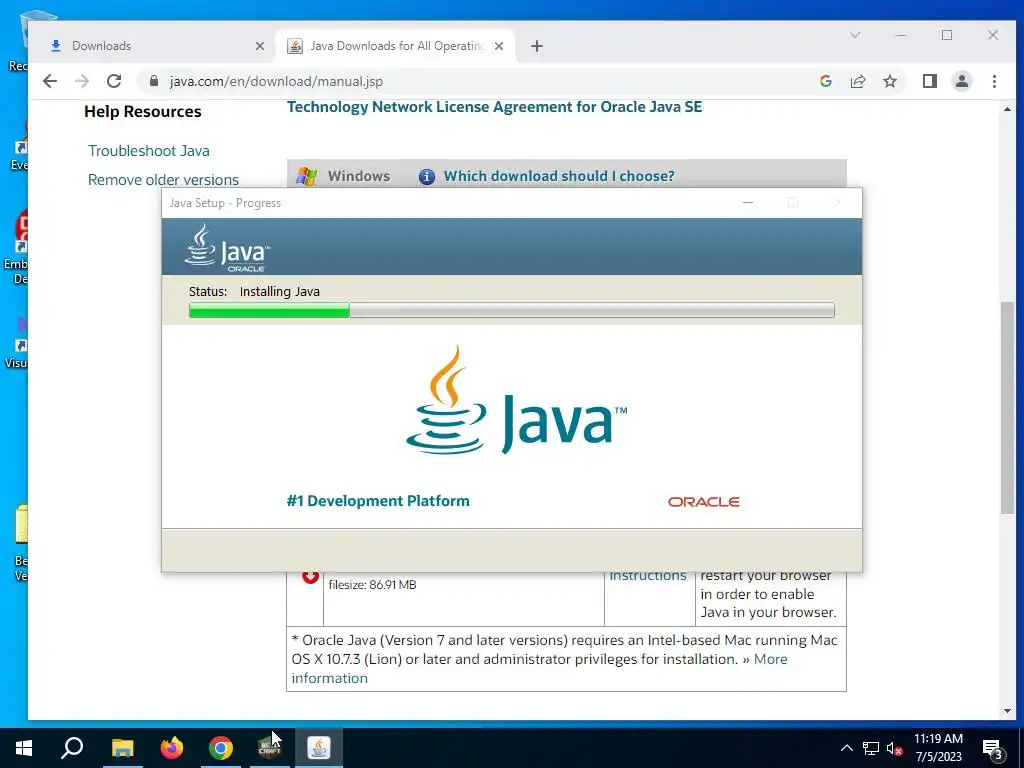This screenshot has width=1024, height=768.
Task: Click the padlock site info icon
Action: coord(153,81)
